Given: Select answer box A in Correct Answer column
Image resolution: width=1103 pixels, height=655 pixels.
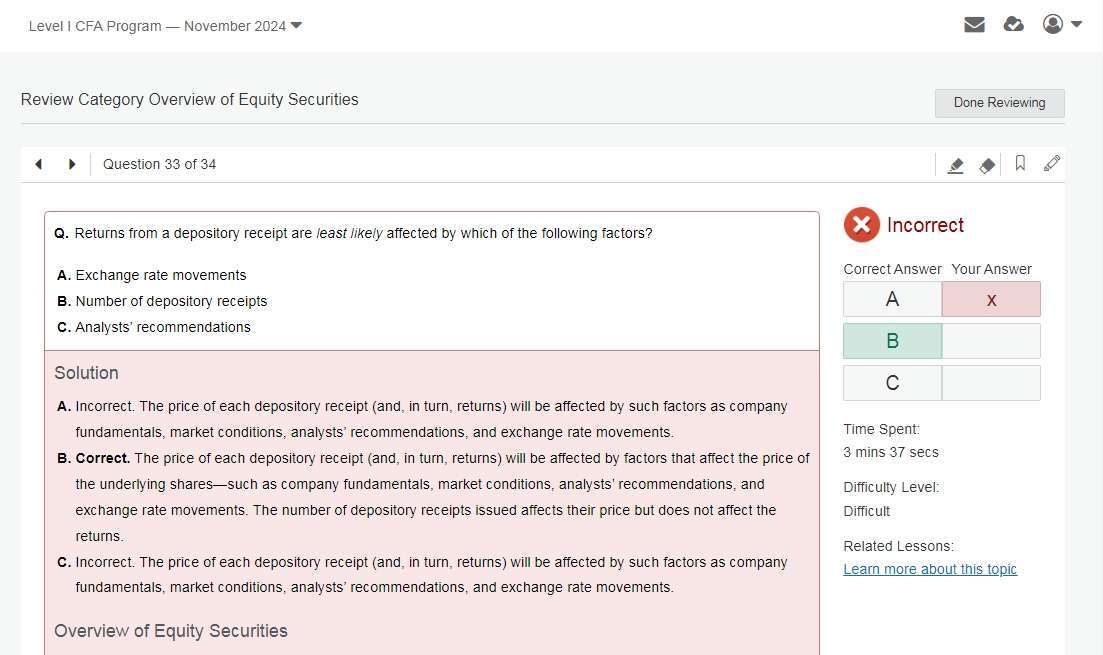Looking at the screenshot, I should pyautogui.click(x=892, y=299).
